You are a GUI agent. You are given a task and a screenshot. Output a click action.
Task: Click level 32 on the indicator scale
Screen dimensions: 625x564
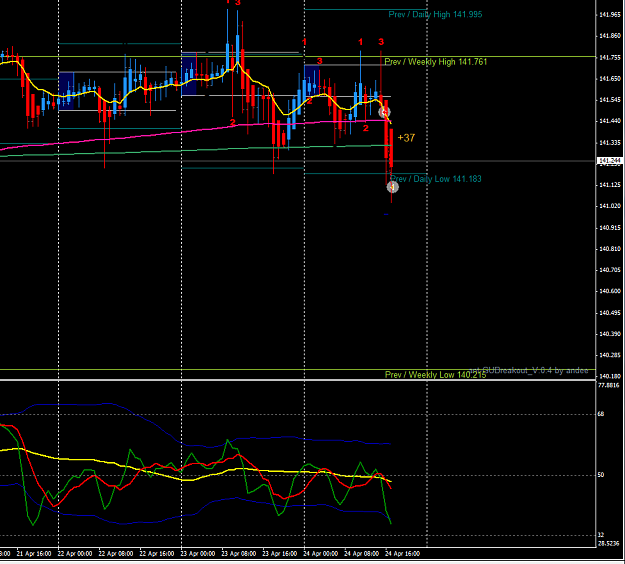[x=601, y=535]
